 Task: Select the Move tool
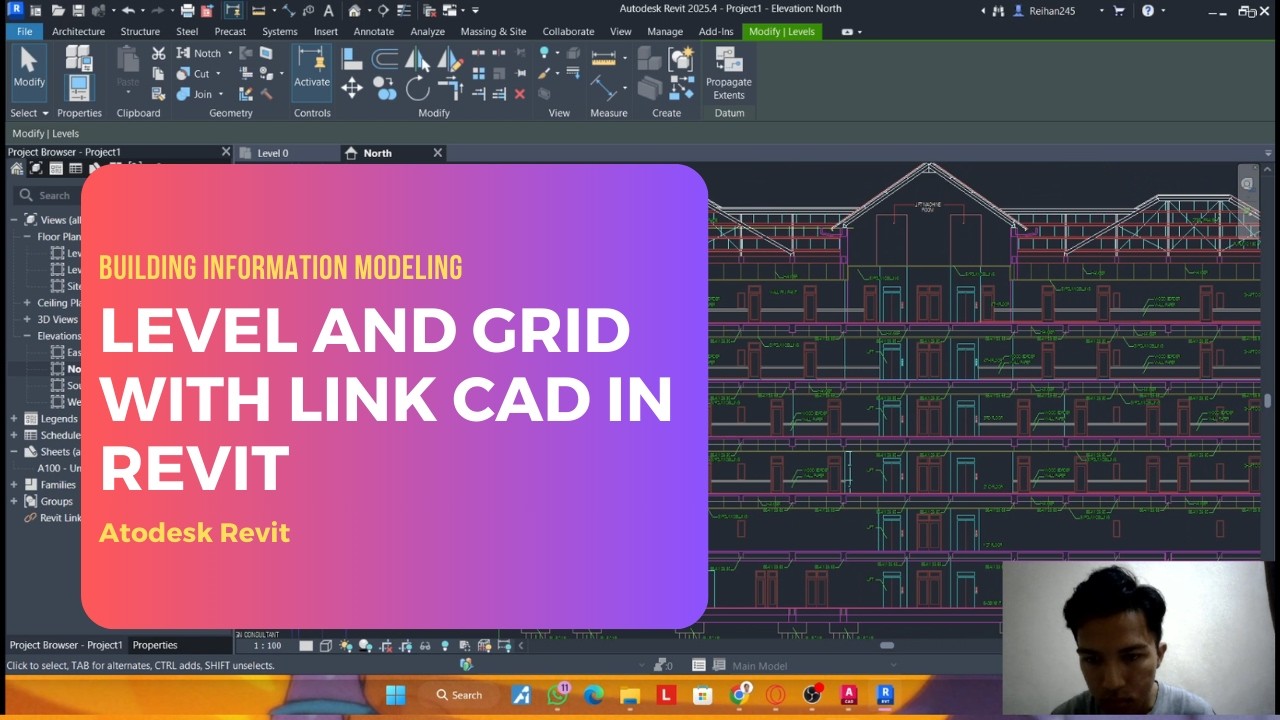352,88
